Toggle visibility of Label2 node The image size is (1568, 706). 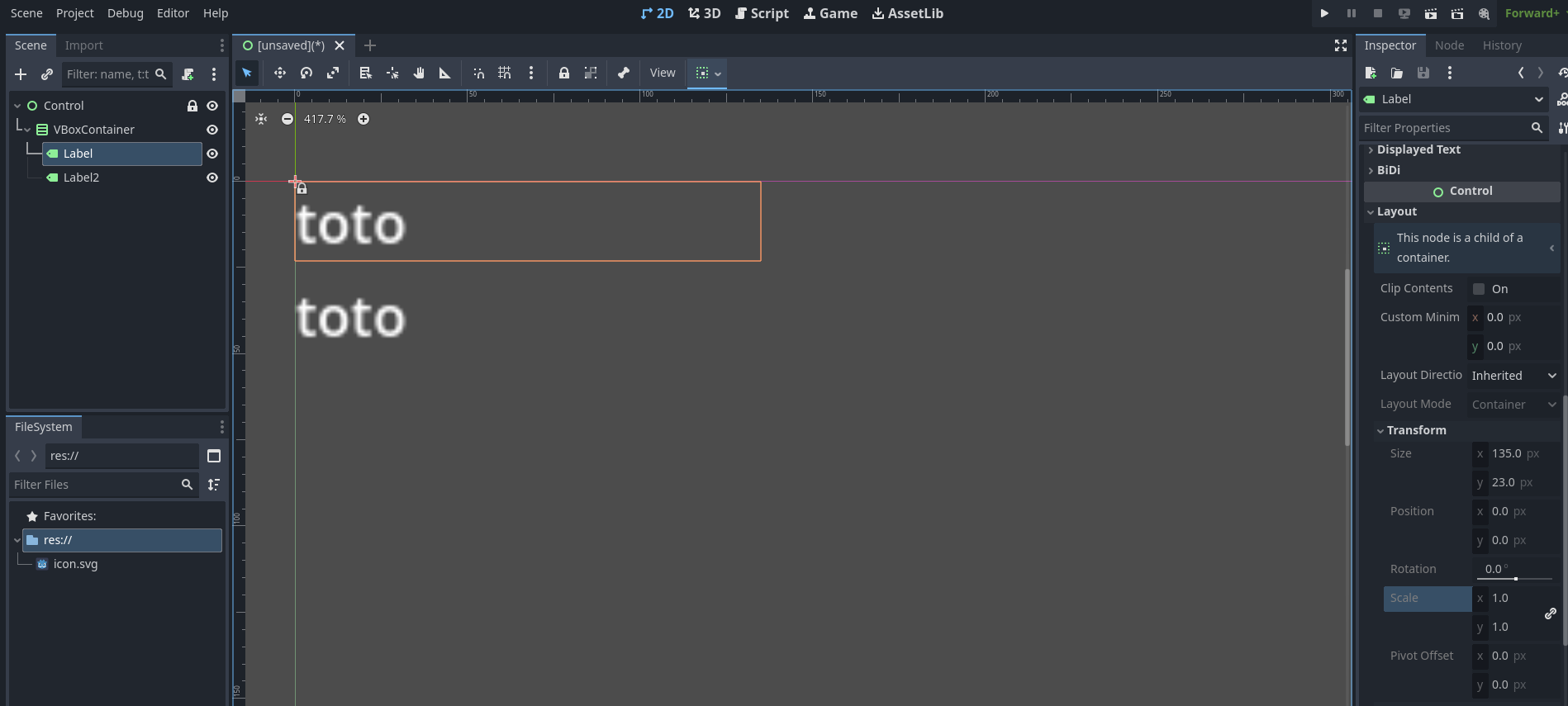(x=212, y=178)
